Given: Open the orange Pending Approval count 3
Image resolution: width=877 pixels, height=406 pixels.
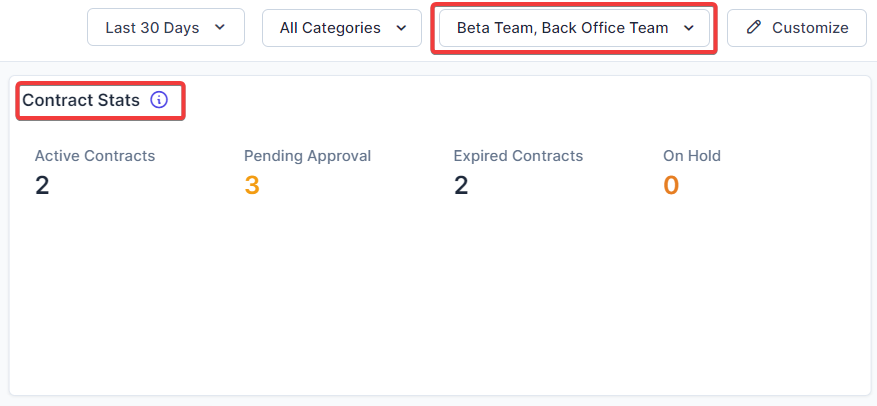Looking at the screenshot, I should click(252, 185).
